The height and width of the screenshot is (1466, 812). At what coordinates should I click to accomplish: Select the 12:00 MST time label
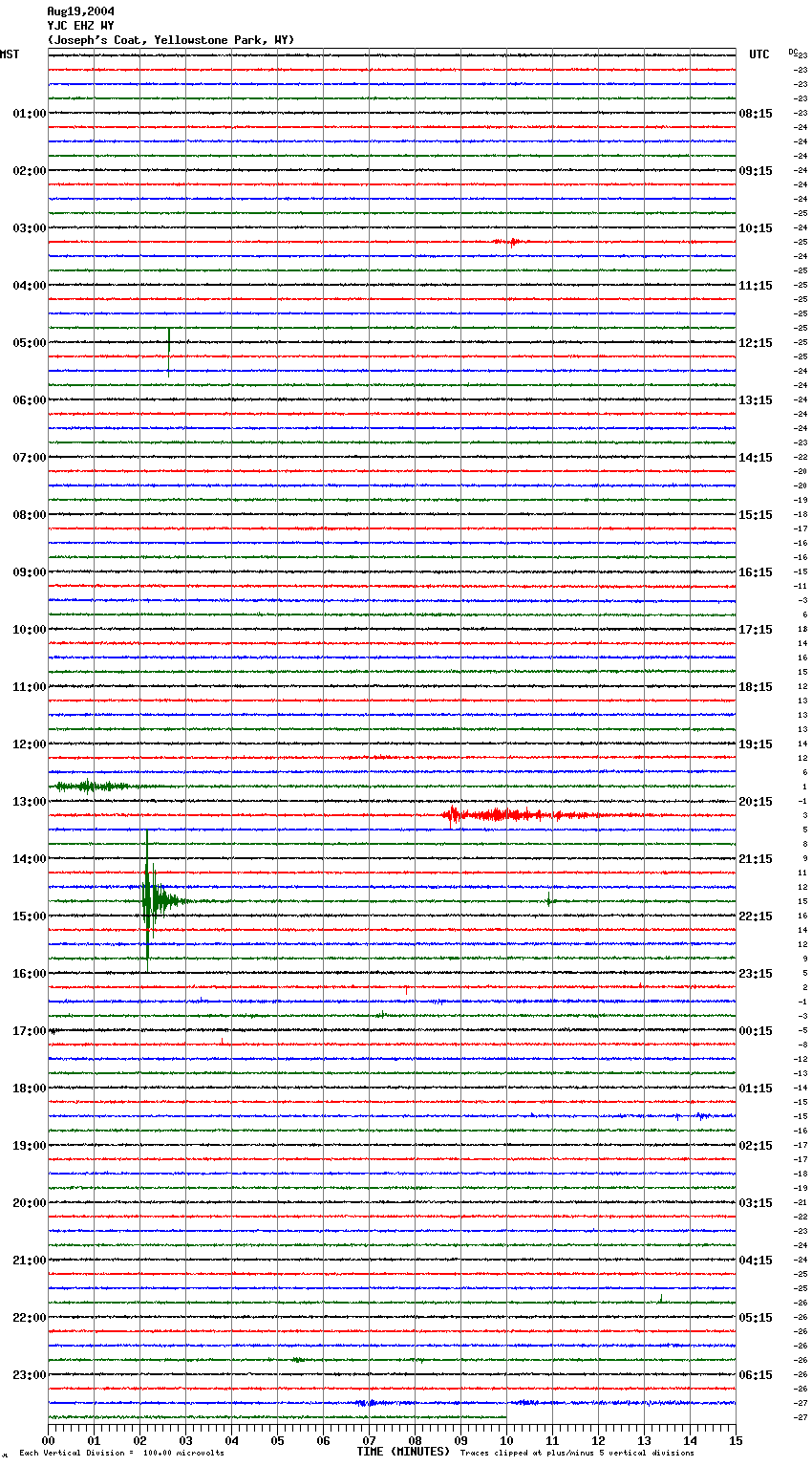pos(30,744)
